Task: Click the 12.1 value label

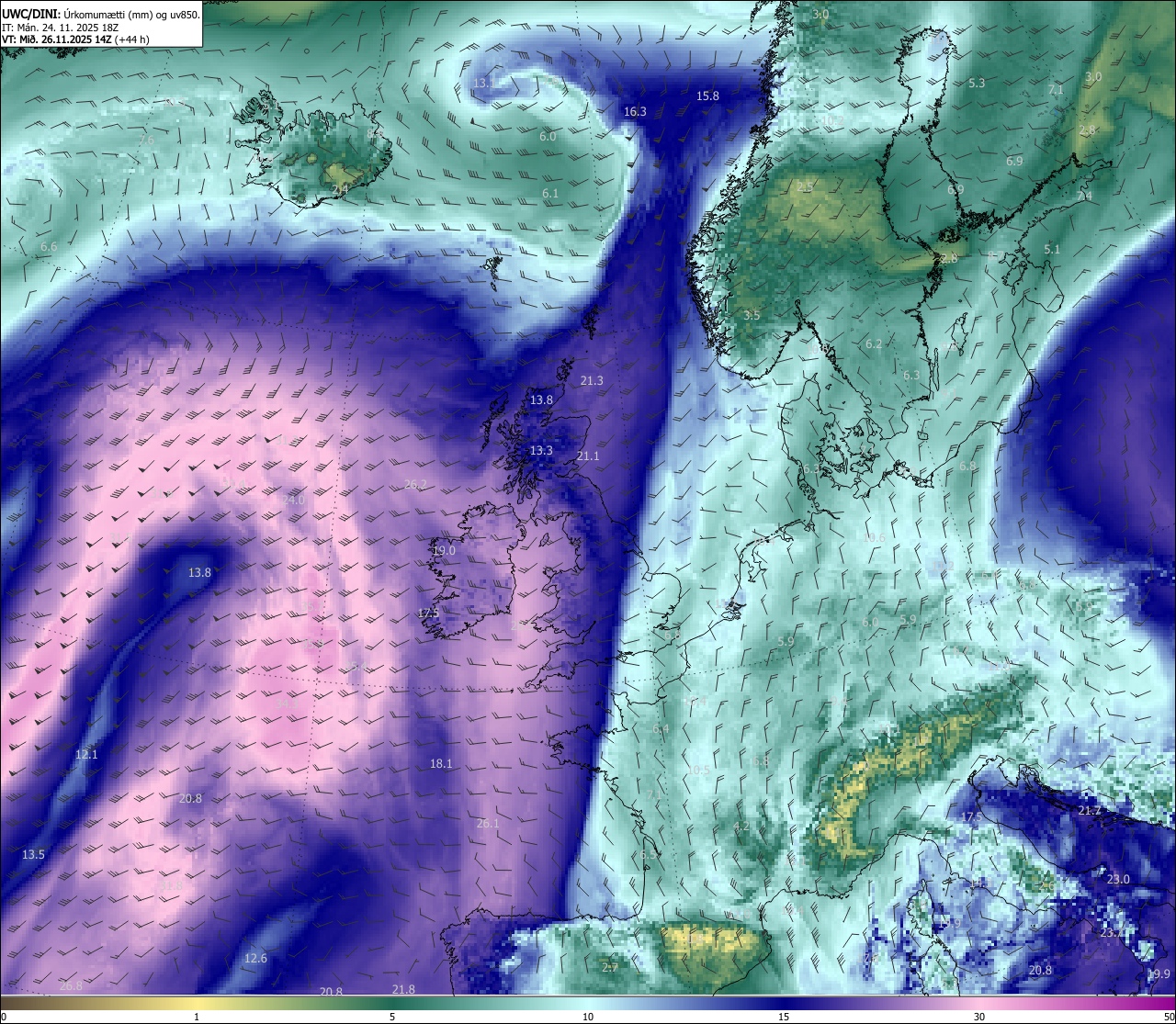Action: click(86, 755)
